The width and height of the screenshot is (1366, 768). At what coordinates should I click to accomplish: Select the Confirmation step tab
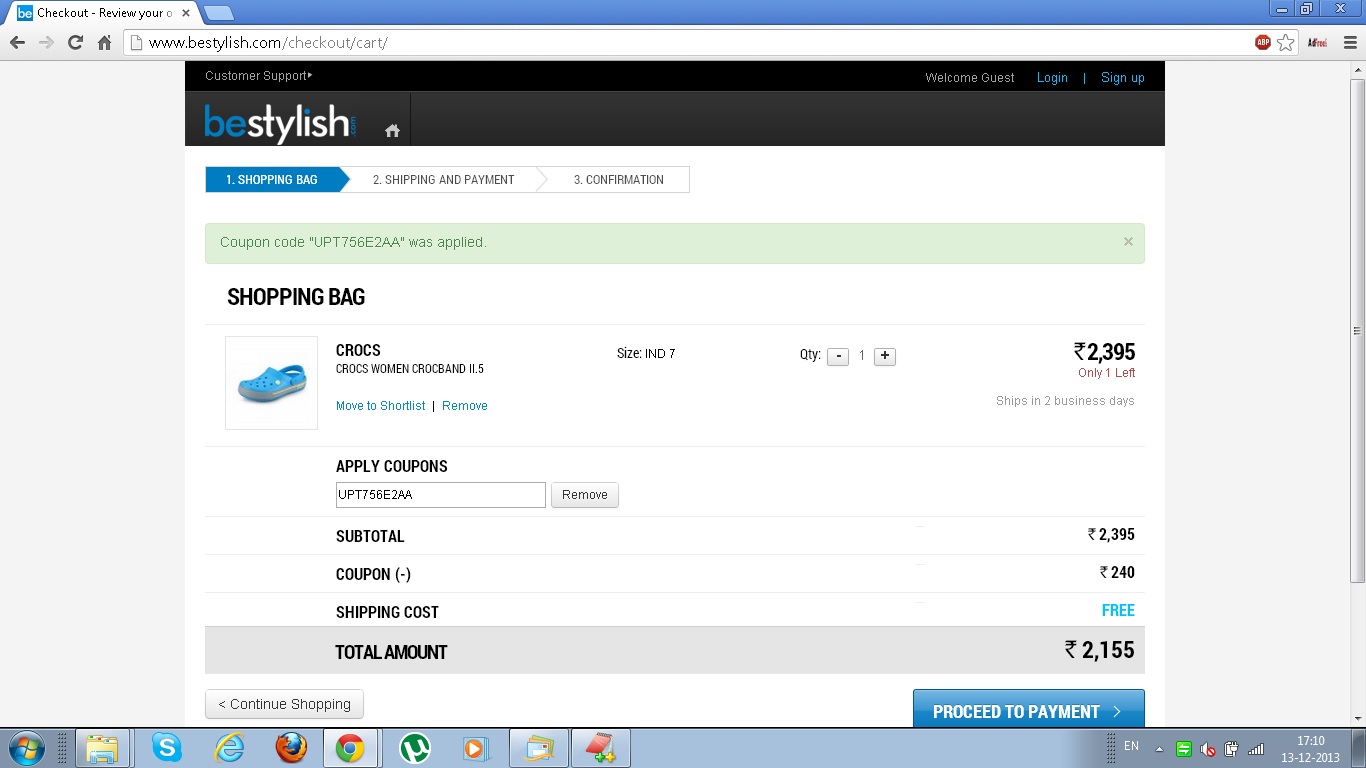618,180
